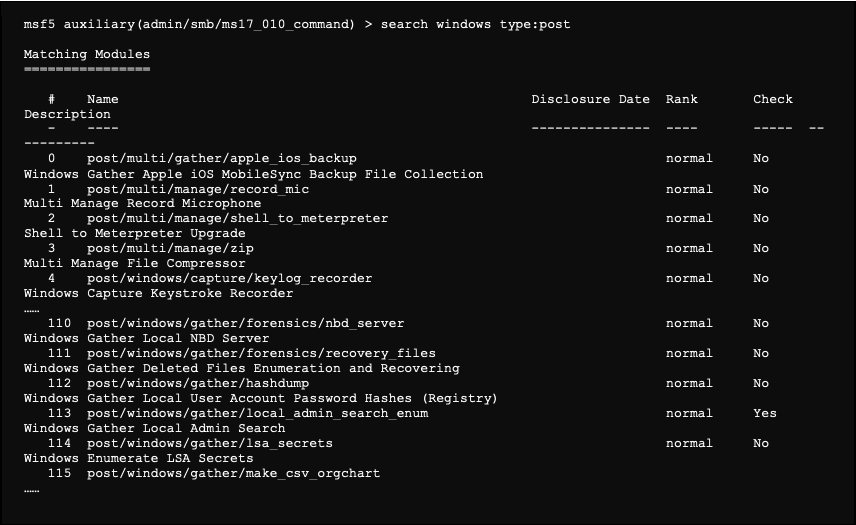
Task: Click the post/windows/gather/forensics/recovery_files module path
Action: coord(261,353)
